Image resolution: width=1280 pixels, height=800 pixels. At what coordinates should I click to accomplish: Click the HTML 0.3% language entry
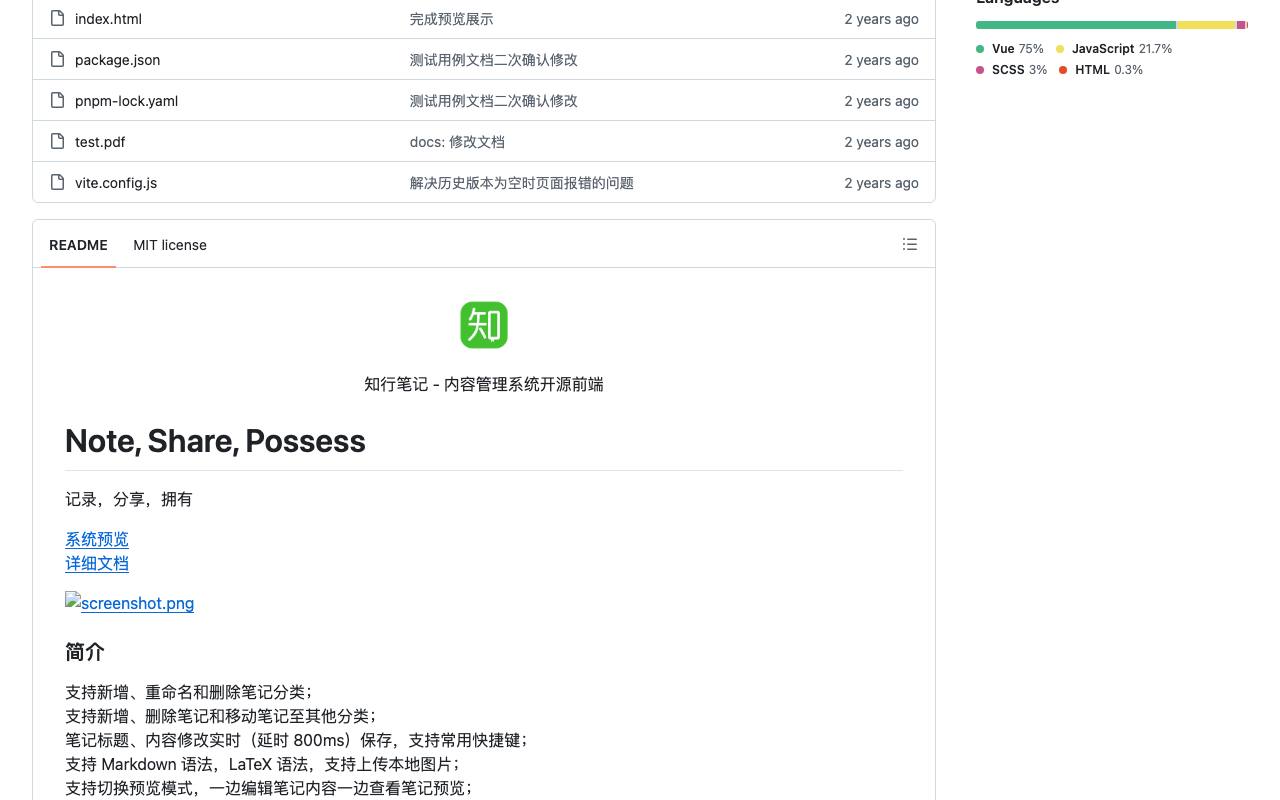[1101, 70]
